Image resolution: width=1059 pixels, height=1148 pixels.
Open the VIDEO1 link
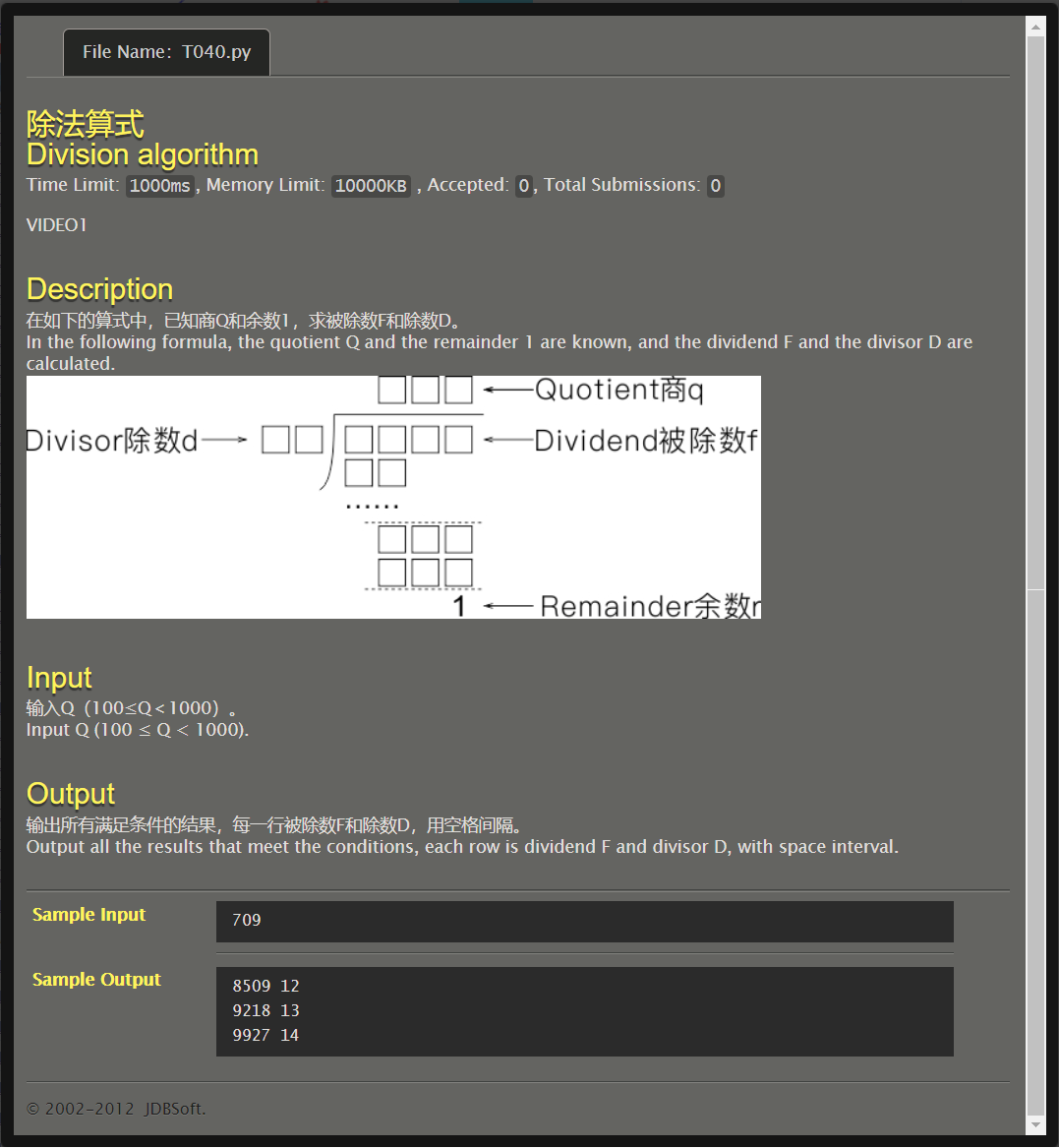click(56, 224)
